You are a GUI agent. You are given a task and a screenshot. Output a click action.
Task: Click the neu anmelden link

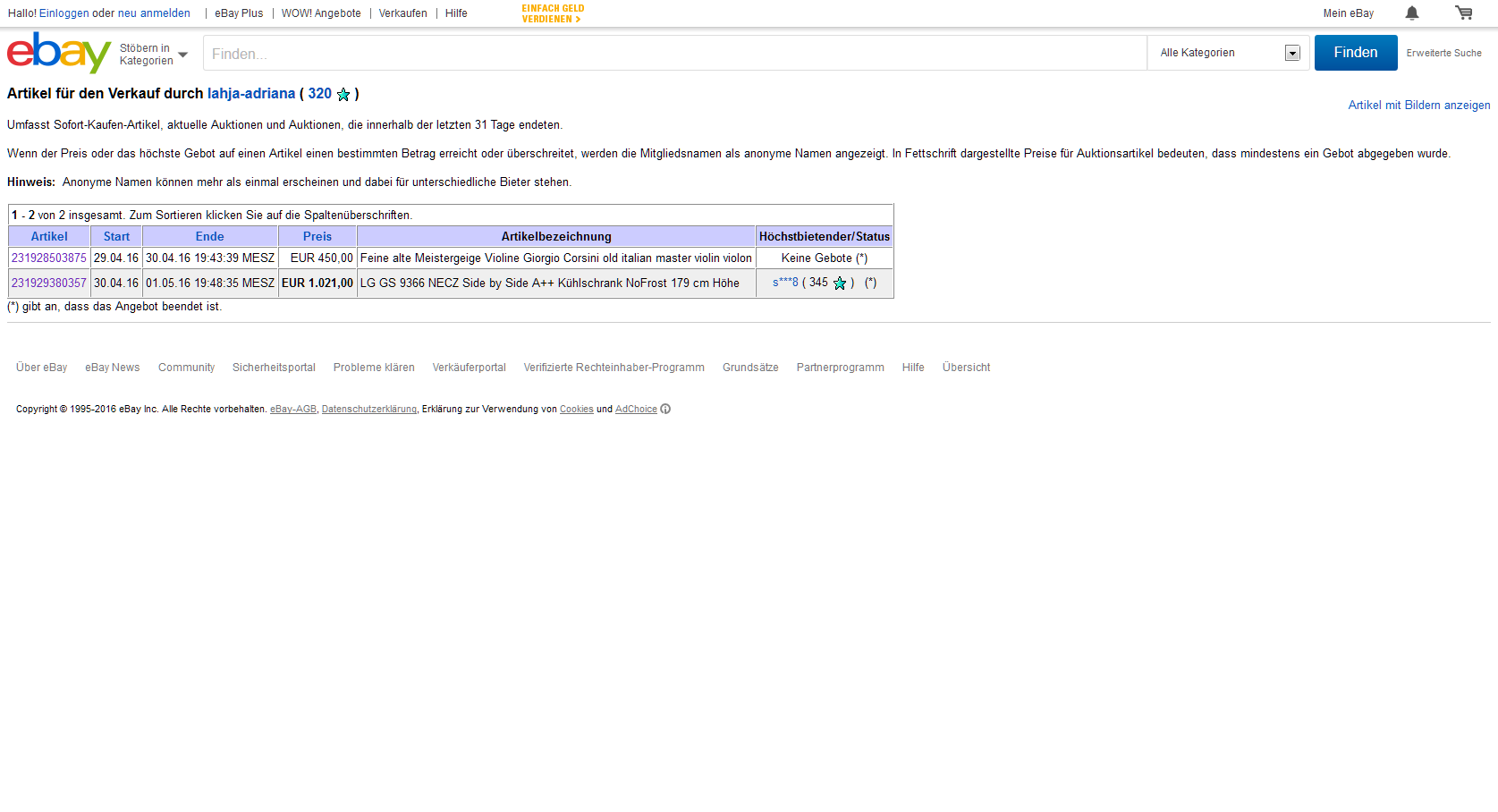pos(154,13)
